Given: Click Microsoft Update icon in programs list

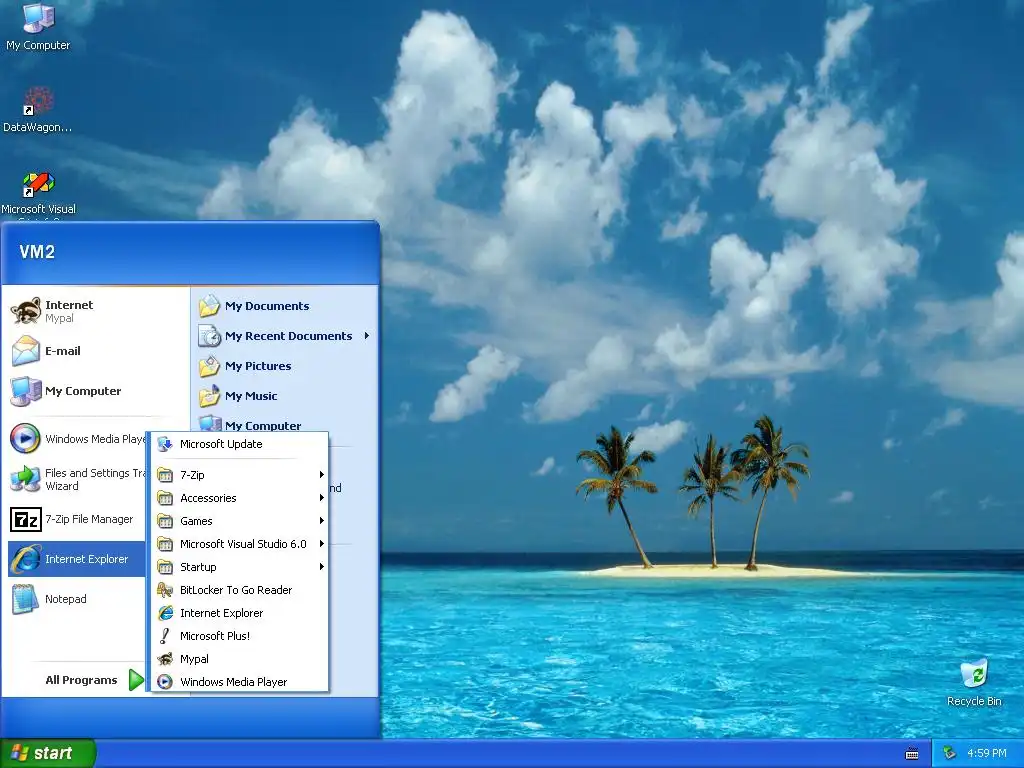Looking at the screenshot, I should tap(165, 444).
